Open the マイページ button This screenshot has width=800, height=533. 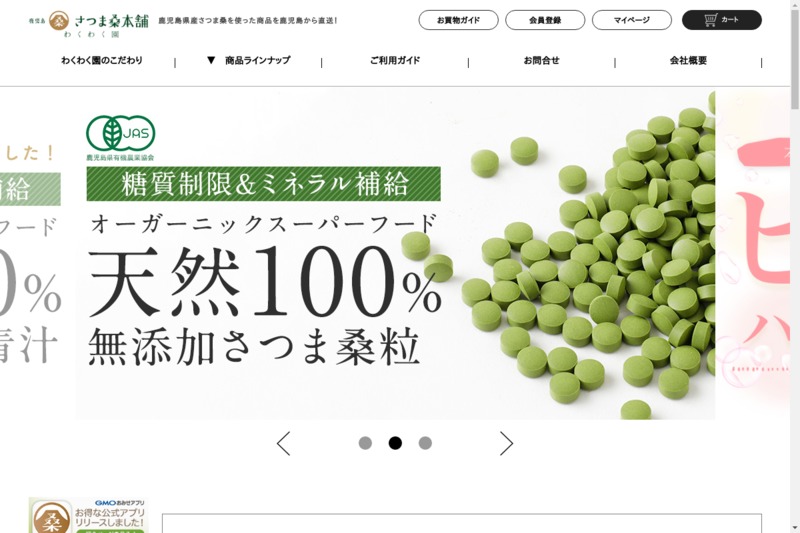click(x=632, y=20)
